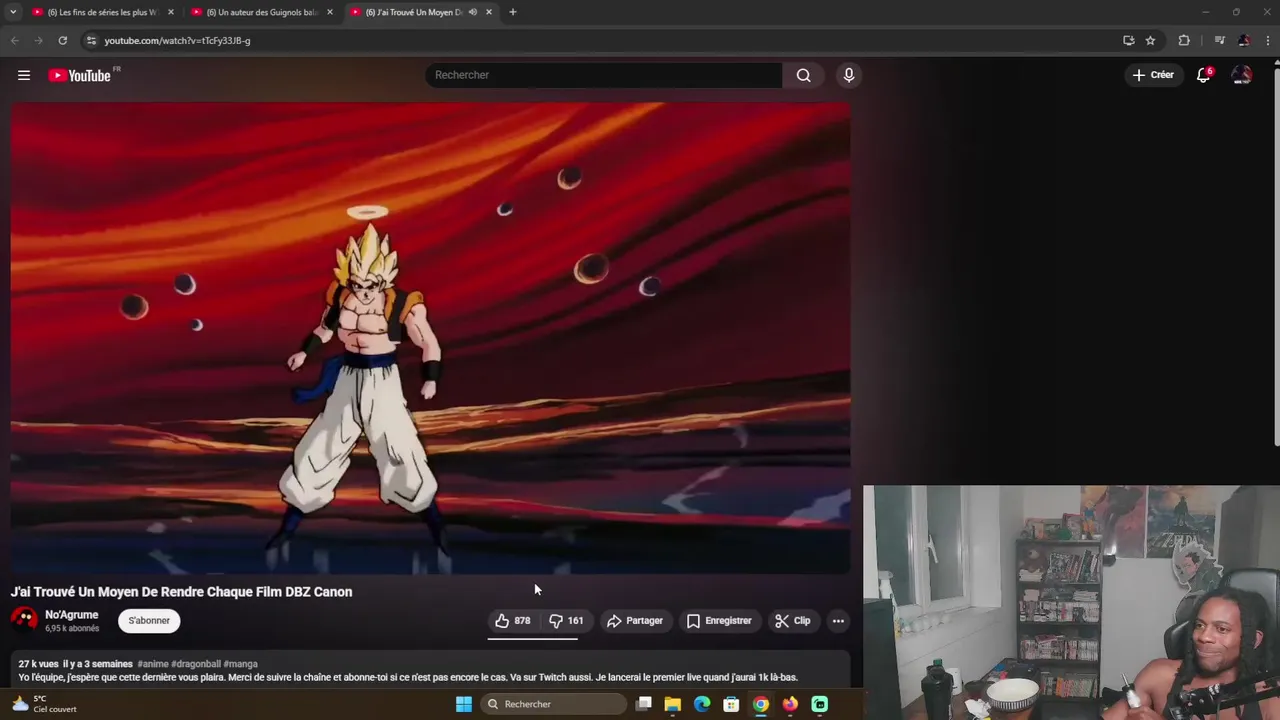Open Microsoft Store from the taskbar
Image resolution: width=1280 pixels, height=720 pixels.
[731, 704]
